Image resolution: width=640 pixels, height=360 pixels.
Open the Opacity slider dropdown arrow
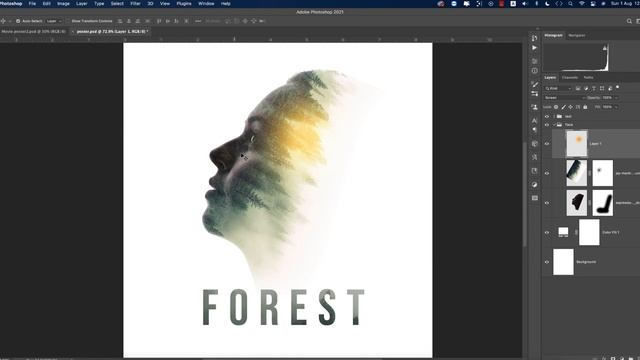pyautogui.click(x=616, y=98)
